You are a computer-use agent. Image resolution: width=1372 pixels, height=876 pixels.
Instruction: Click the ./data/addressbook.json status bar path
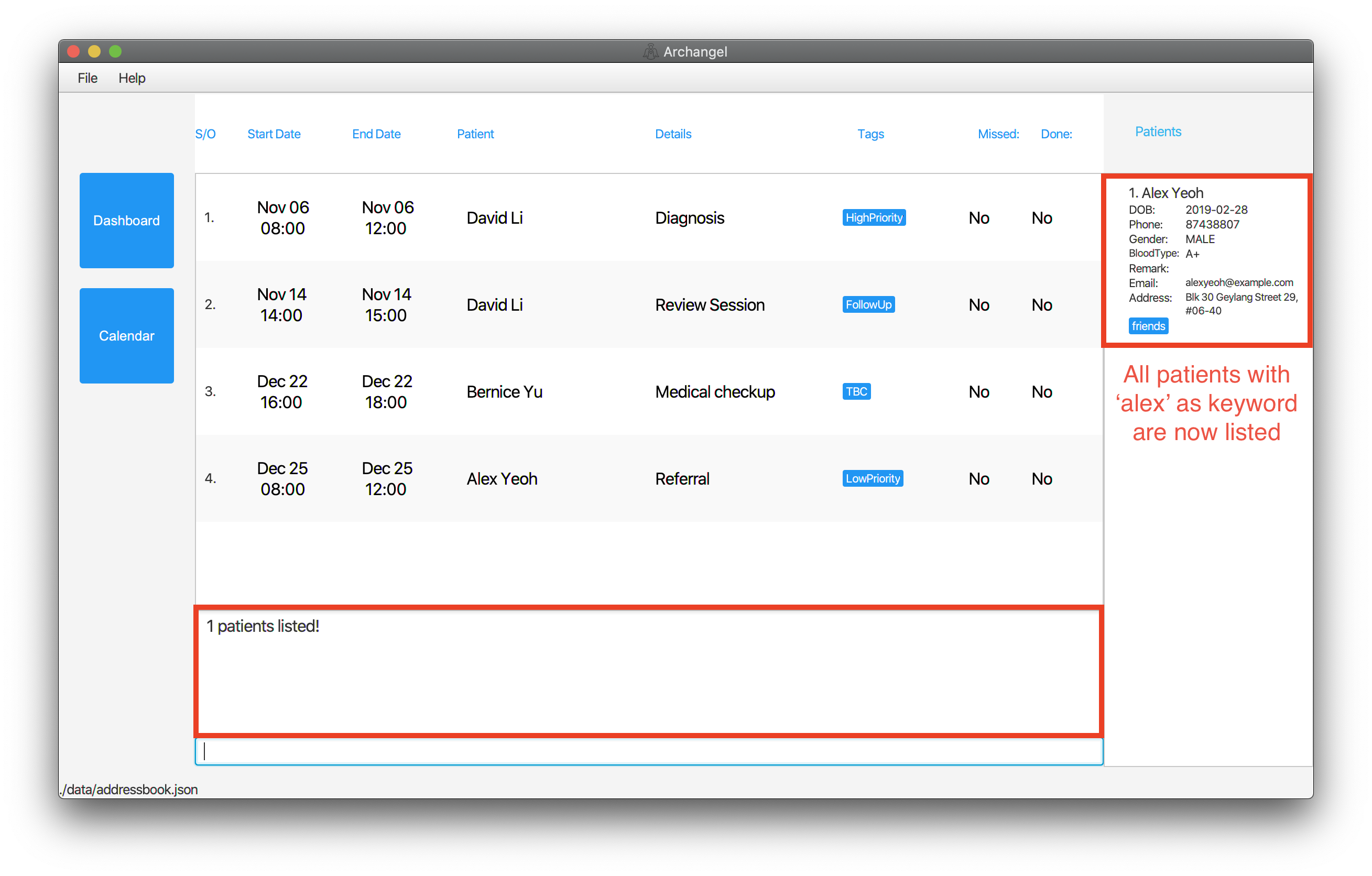tap(129, 790)
